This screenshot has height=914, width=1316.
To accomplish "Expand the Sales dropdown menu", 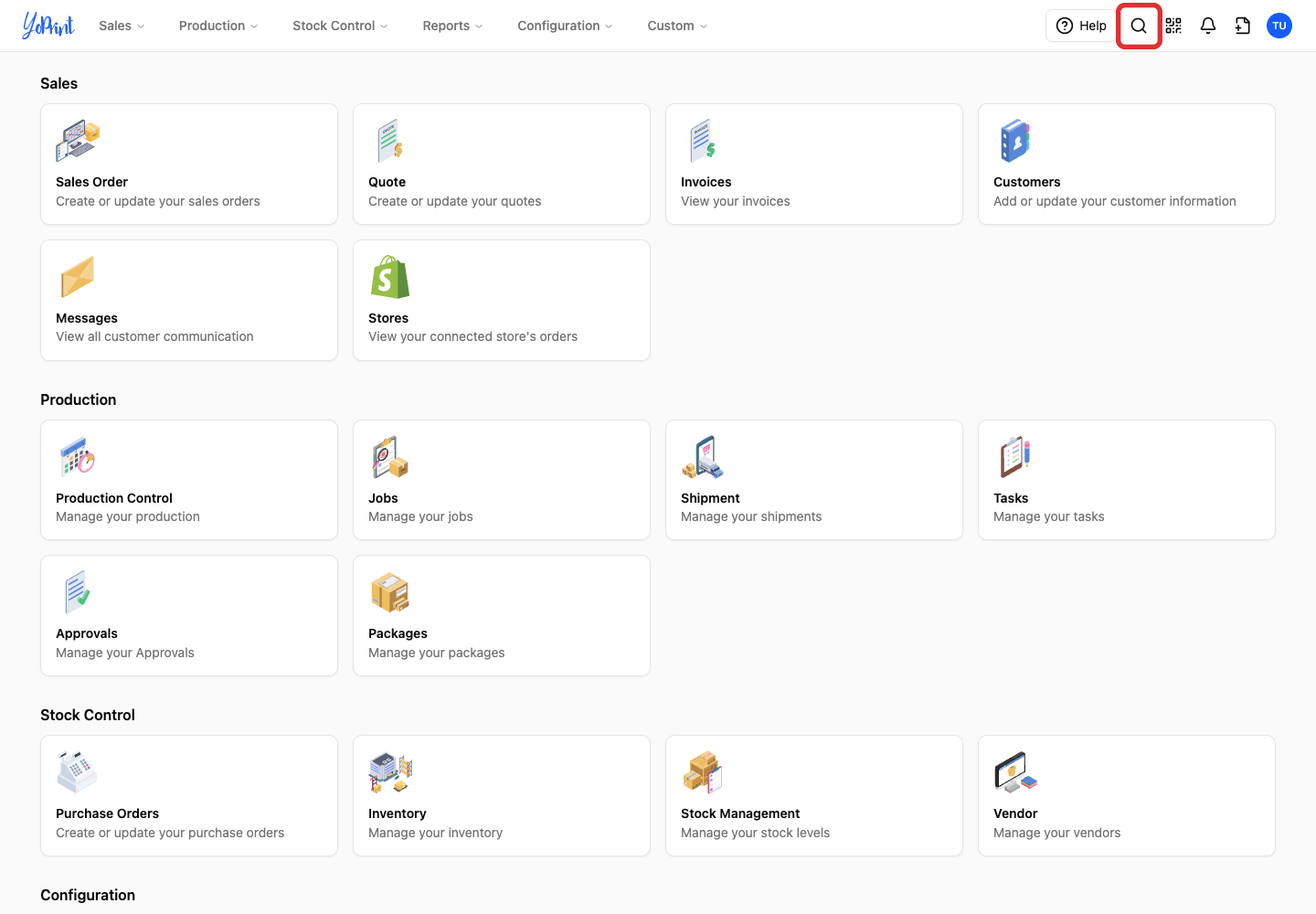I will tap(122, 26).
